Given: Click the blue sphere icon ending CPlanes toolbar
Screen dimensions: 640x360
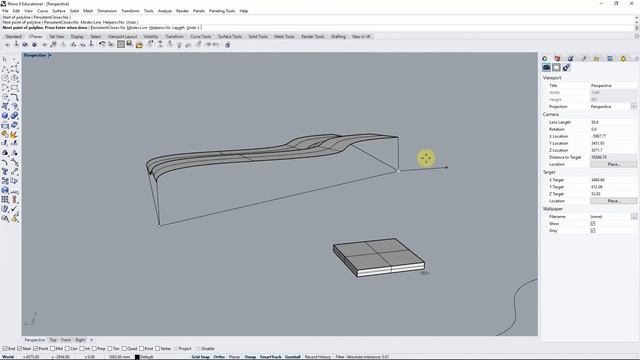Looking at the screenshot, I should [227, 44].
